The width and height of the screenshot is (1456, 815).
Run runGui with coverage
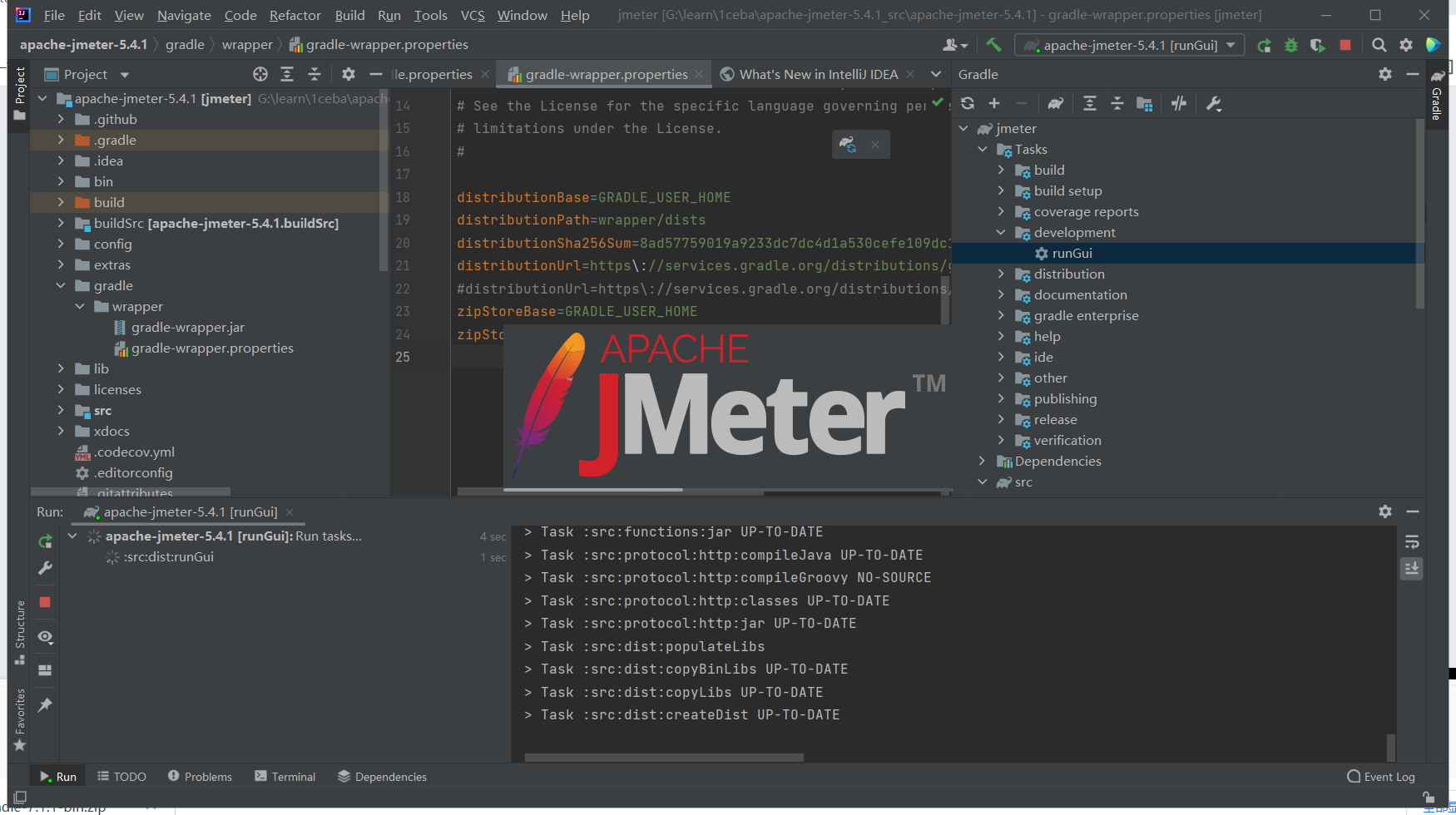pos(1317,45)
